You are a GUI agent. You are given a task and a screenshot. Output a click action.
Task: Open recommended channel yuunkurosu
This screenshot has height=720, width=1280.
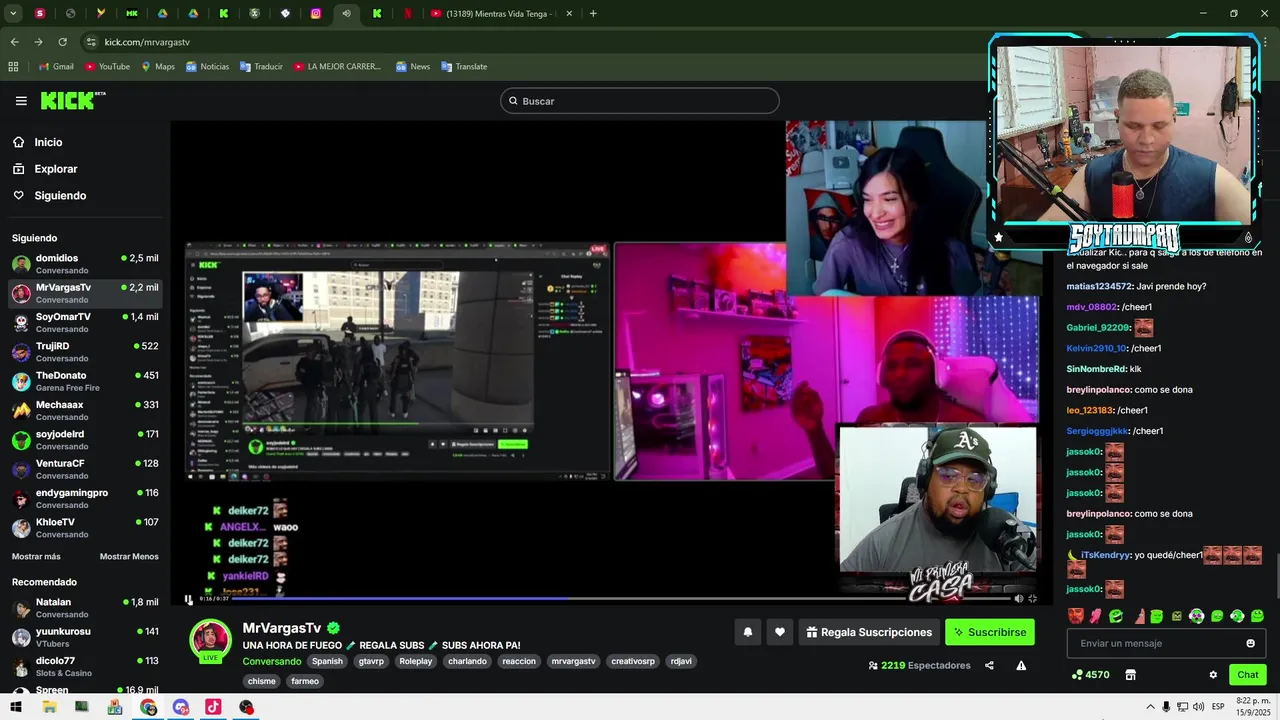[85, 637]
